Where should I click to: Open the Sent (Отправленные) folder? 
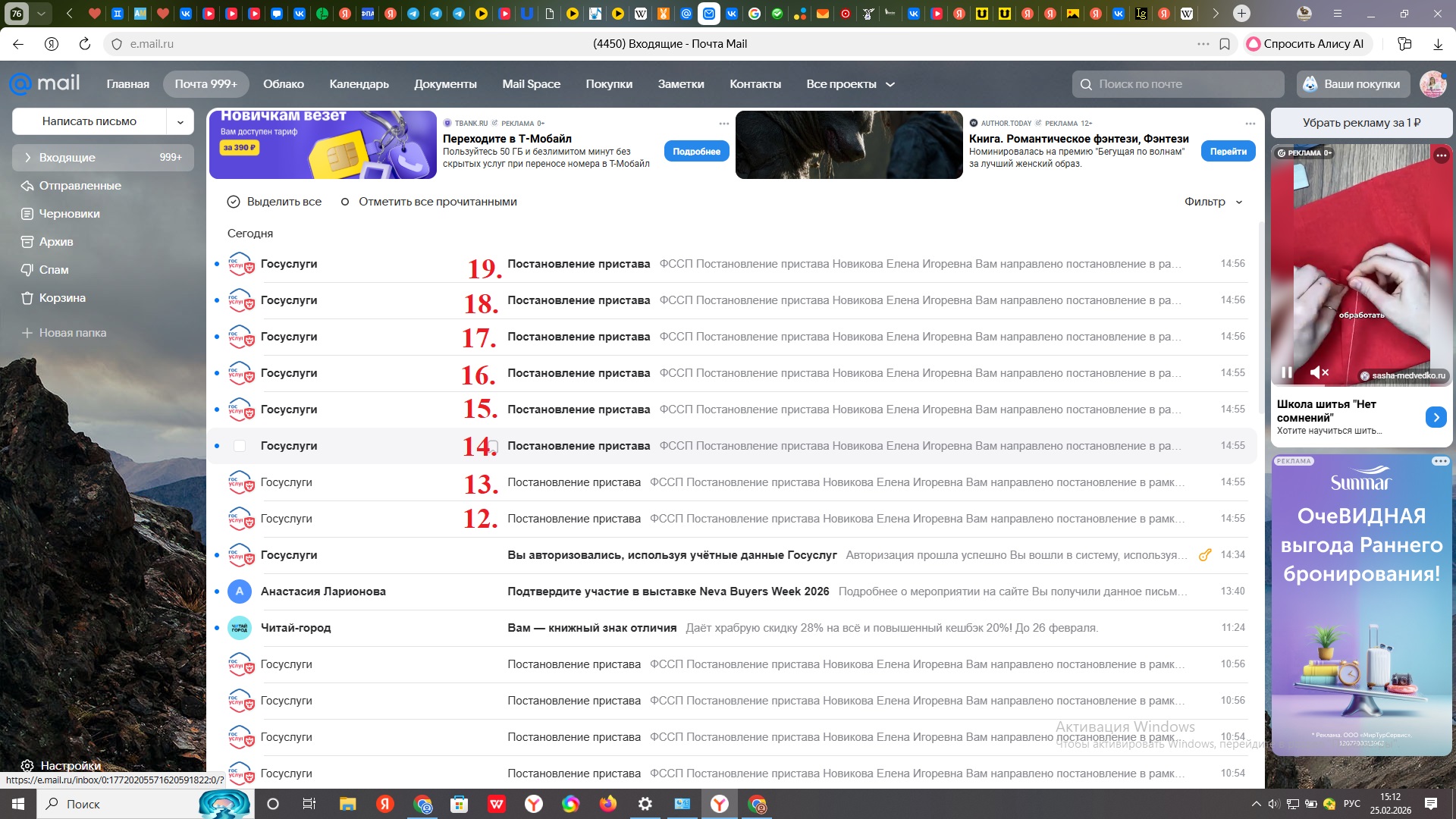(x=80, y=186)
